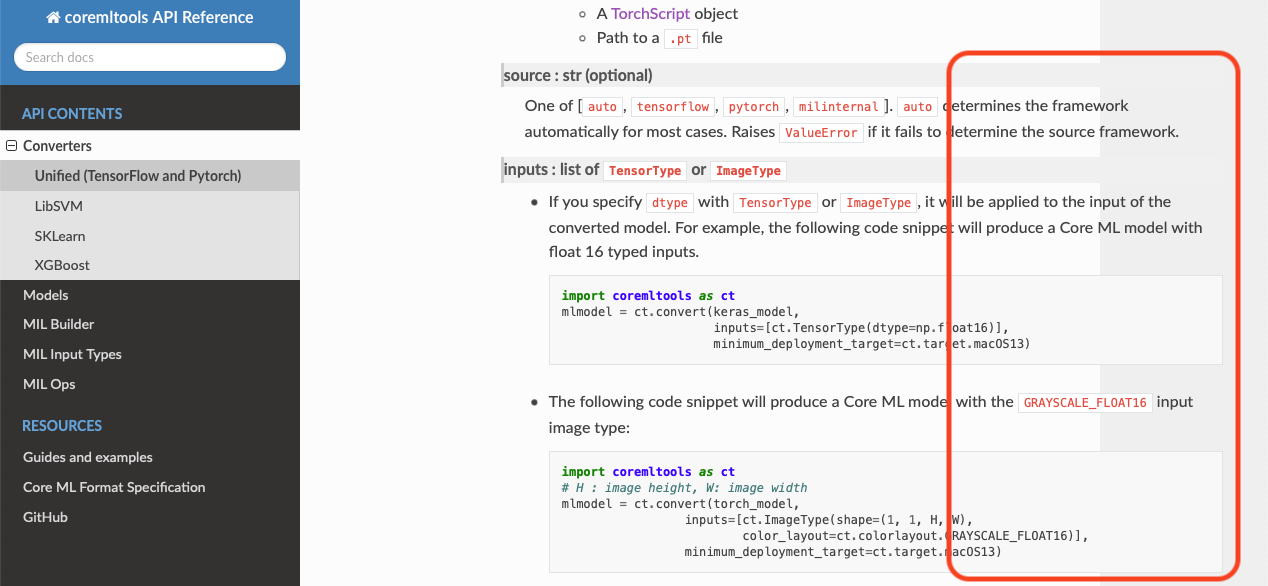
Task: Focus the Search docs field
Action: coord(150,57)
